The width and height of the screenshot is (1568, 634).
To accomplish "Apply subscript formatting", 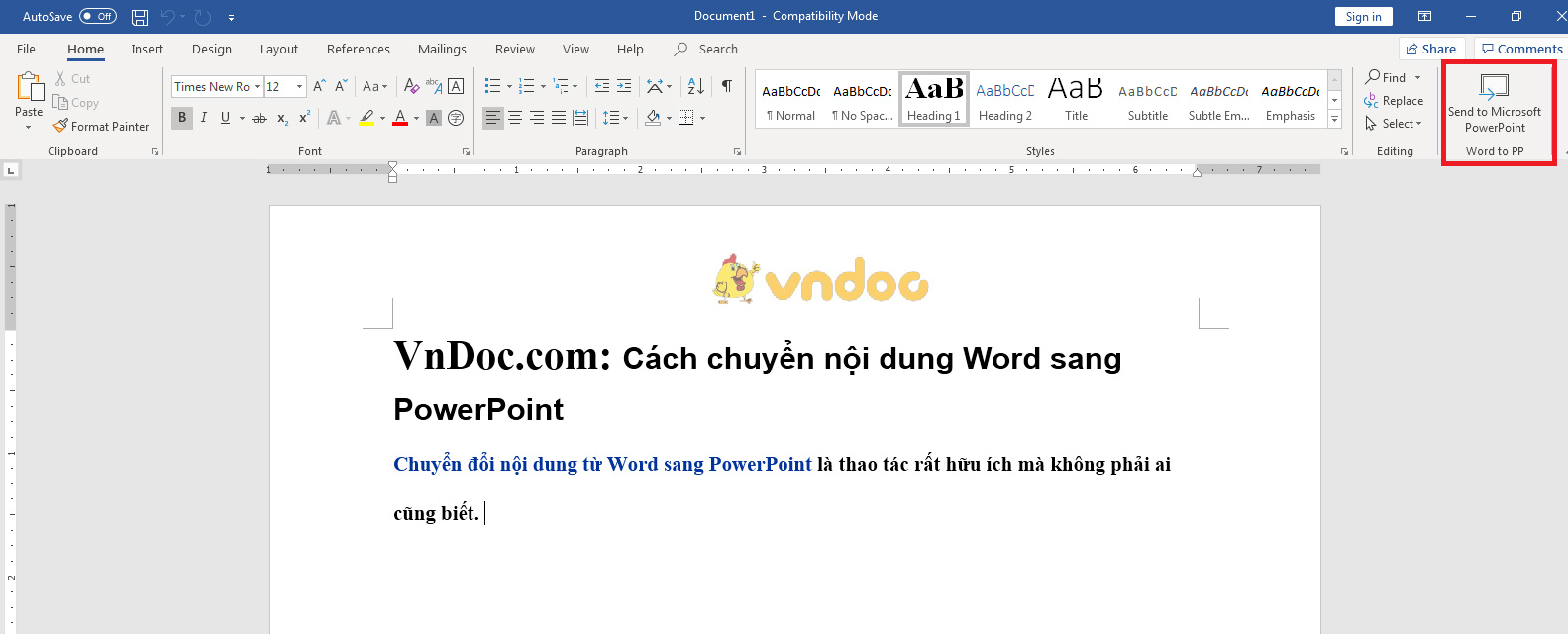I will point(282,118).
